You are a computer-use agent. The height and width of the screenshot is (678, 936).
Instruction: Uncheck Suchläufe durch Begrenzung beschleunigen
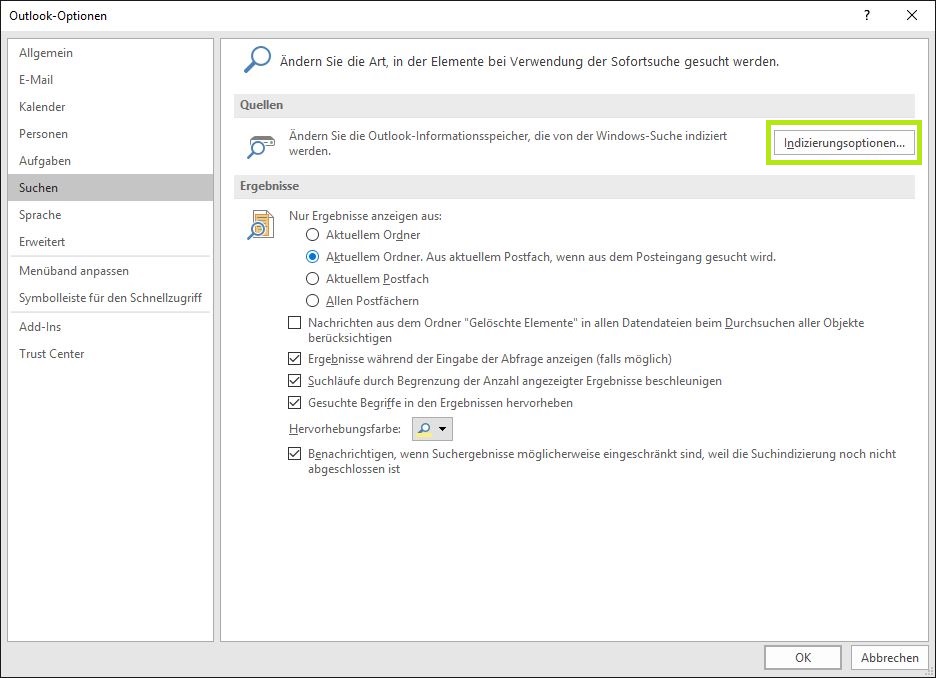294,381
